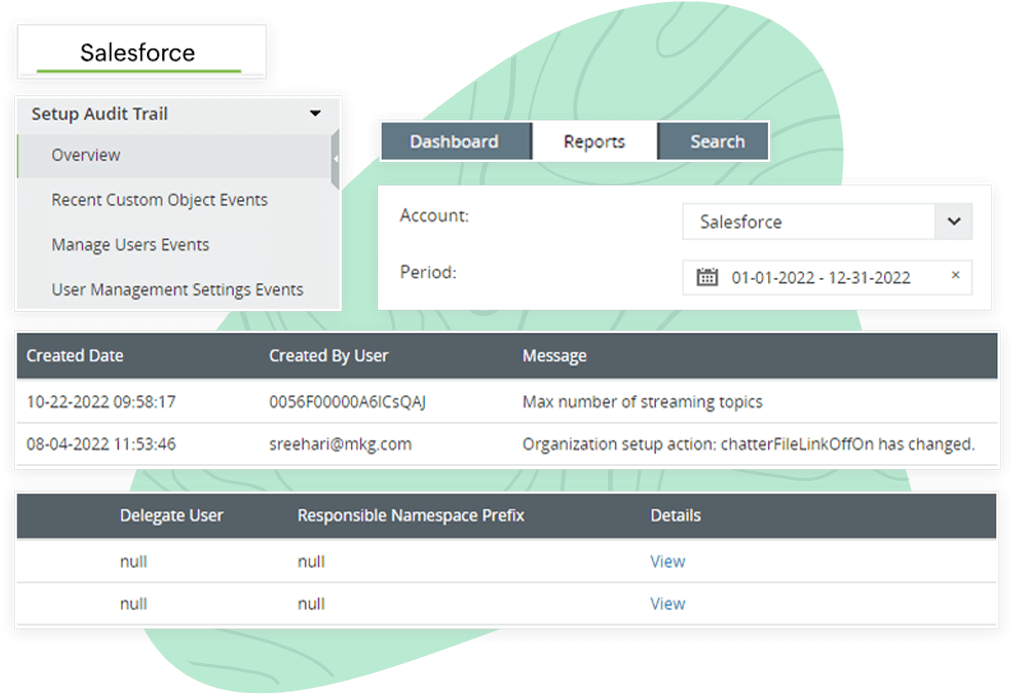Collapse the Setup Audit Trail section via its chevron
1015x694 pixels.
316,113
